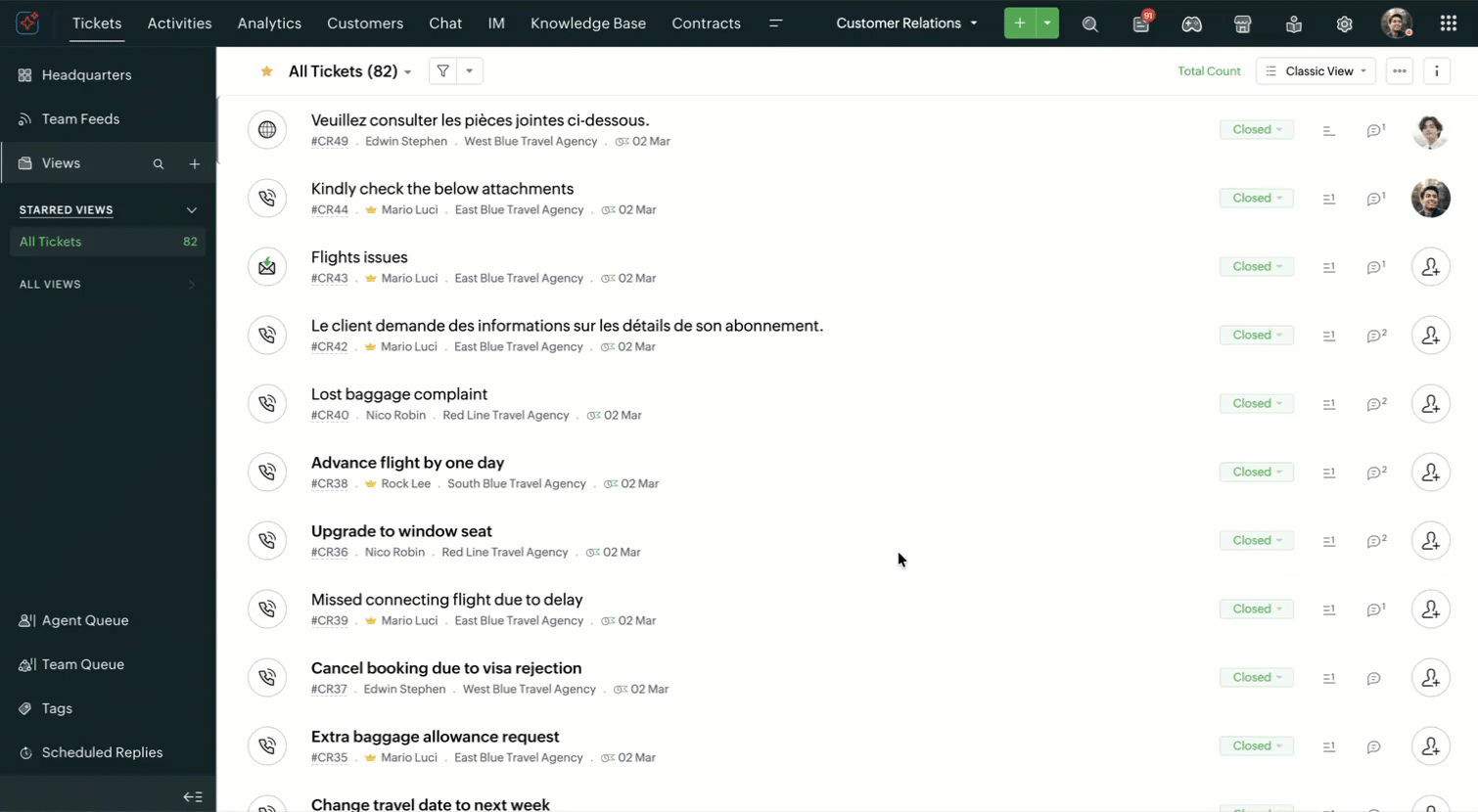Change Closed status on ticket #CR49
1478x812 pixels.
pyautogui.click(x=1257, y=130)
